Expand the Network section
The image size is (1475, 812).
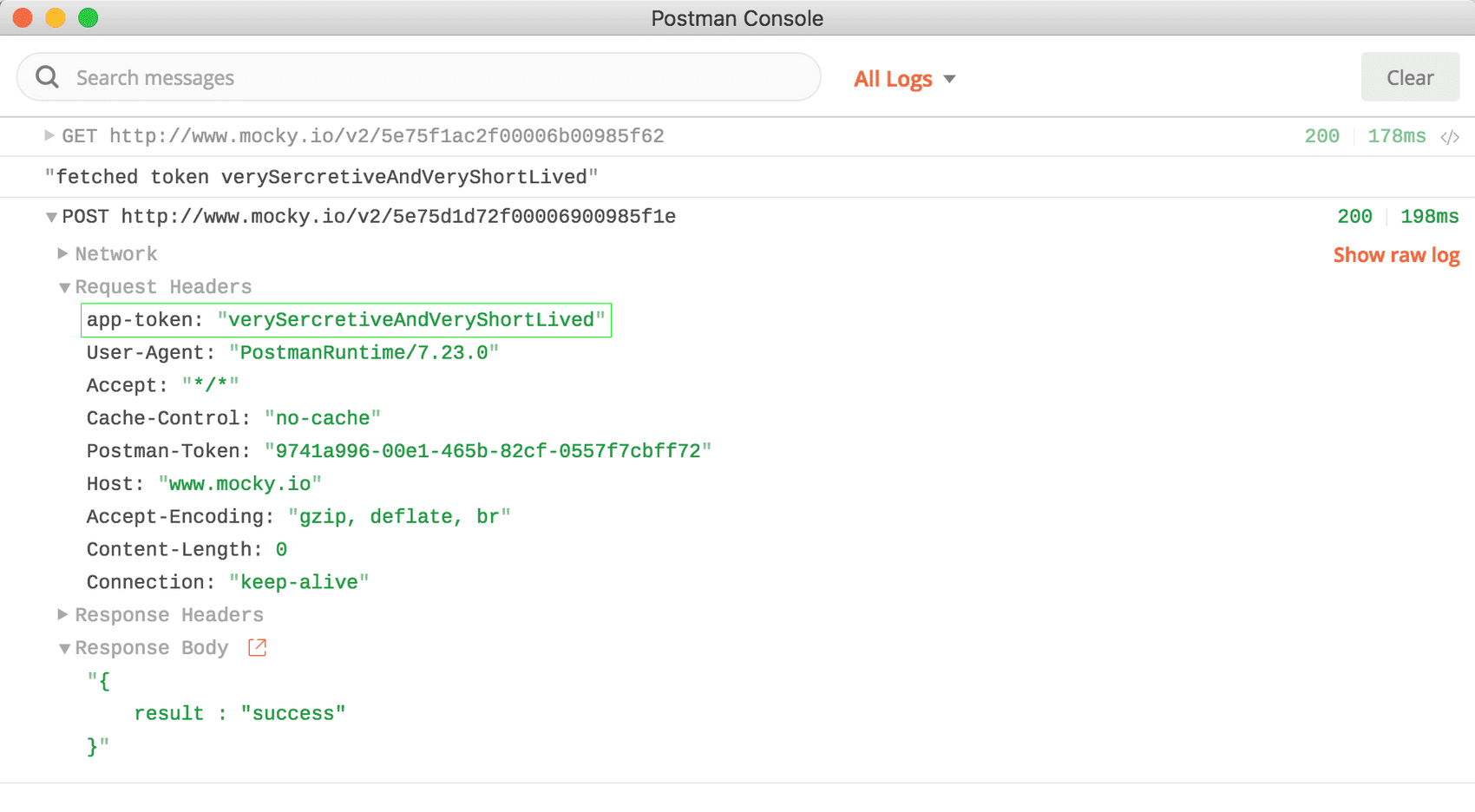point(62,253)
